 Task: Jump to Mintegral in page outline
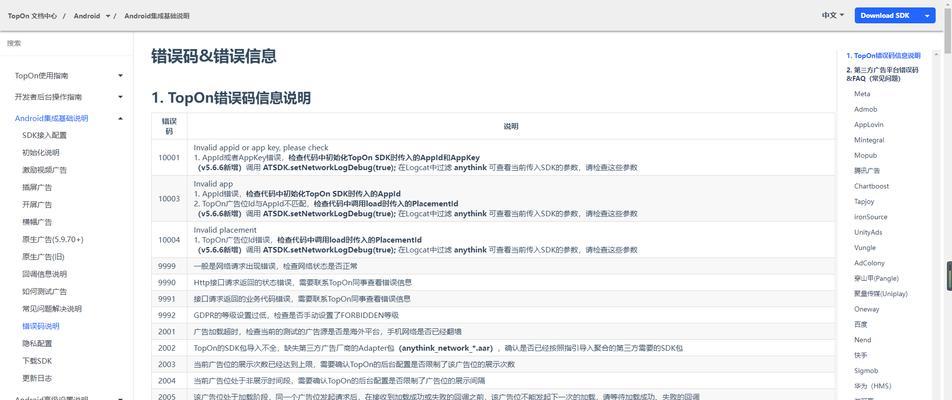(869, 140)
